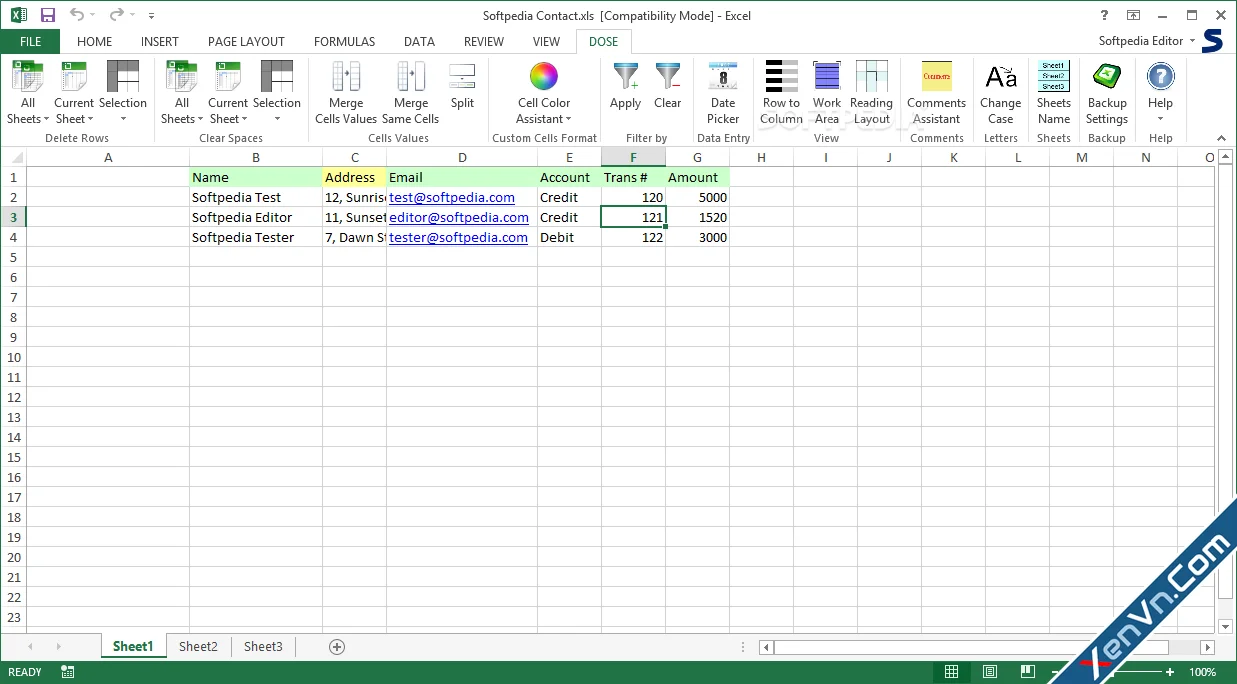Click the Row to Column icon

coord(781,76)
